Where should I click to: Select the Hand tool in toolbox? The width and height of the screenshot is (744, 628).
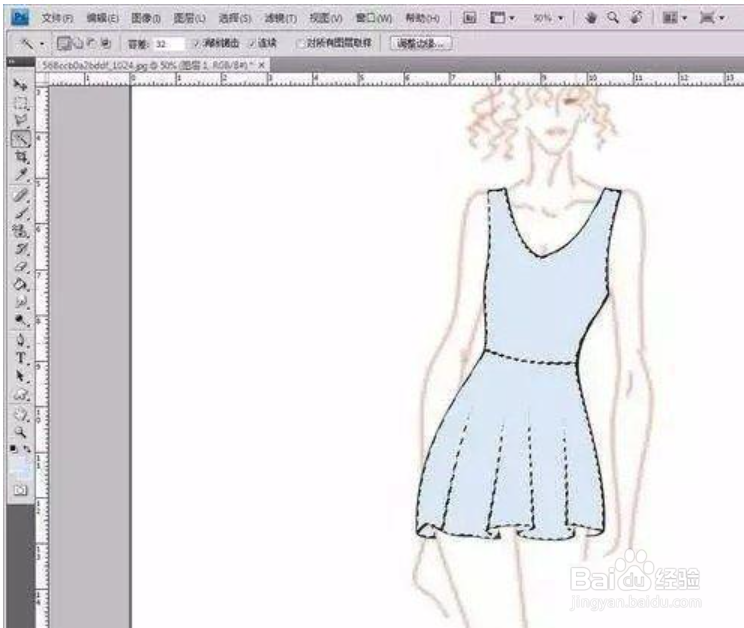pos(20,415)
